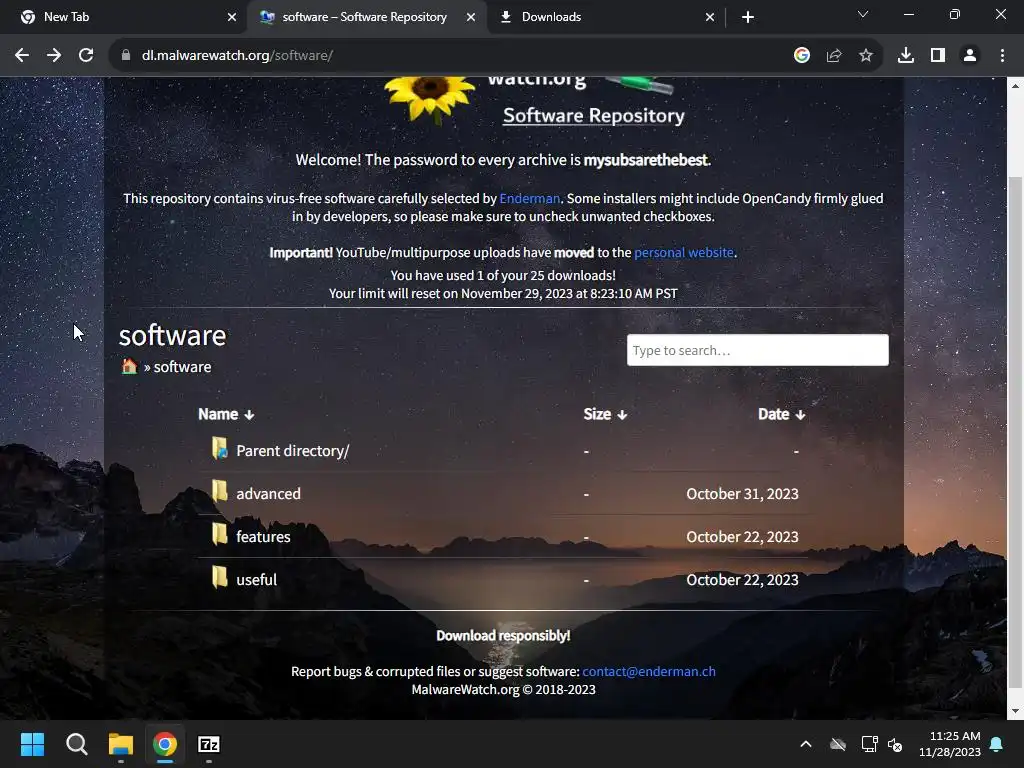Screen dimensions: 1024x768
Task: Email contact@enderman.ch link
Action: coord(648,671)
